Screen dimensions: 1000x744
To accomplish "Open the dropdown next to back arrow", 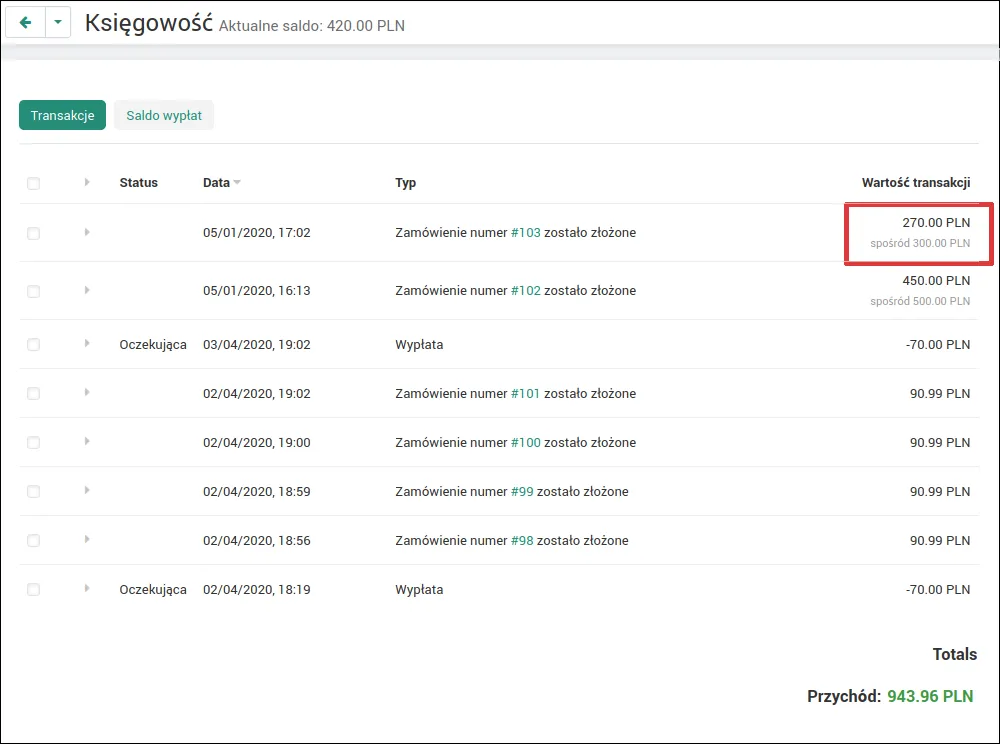I will pos(58,22).
